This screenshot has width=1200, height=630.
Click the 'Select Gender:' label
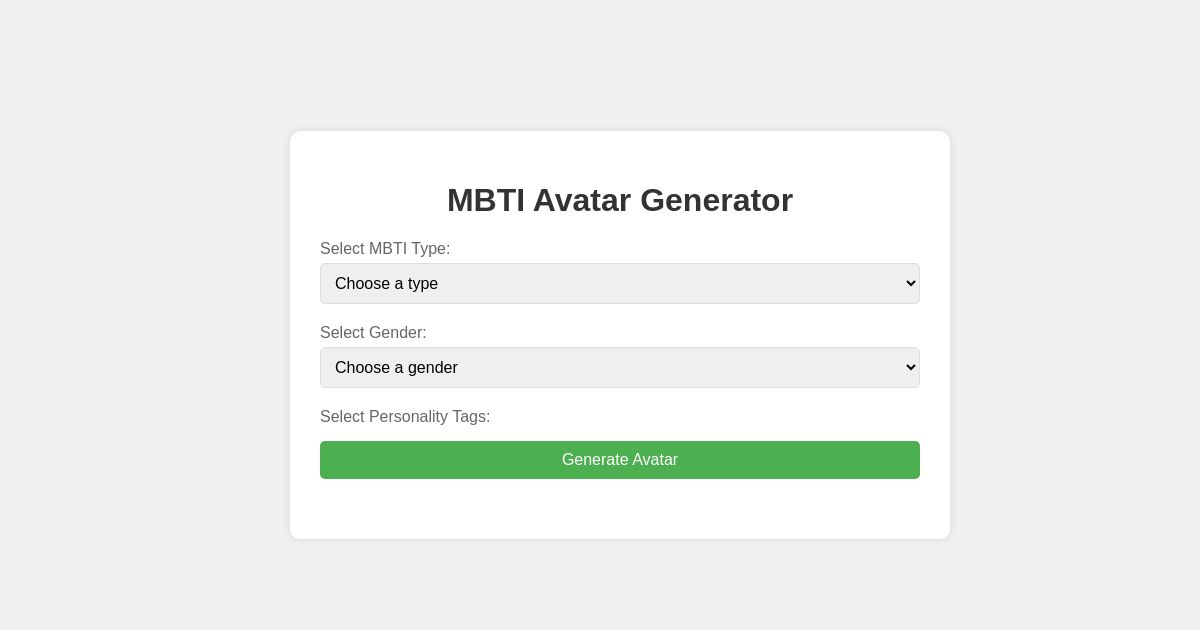[373, 333]
